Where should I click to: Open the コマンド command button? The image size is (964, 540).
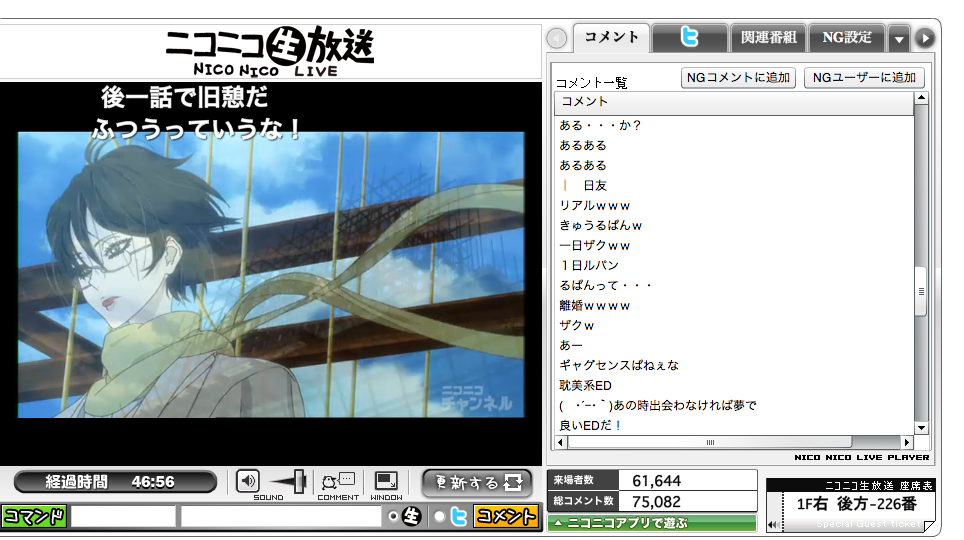coord(34,516)
